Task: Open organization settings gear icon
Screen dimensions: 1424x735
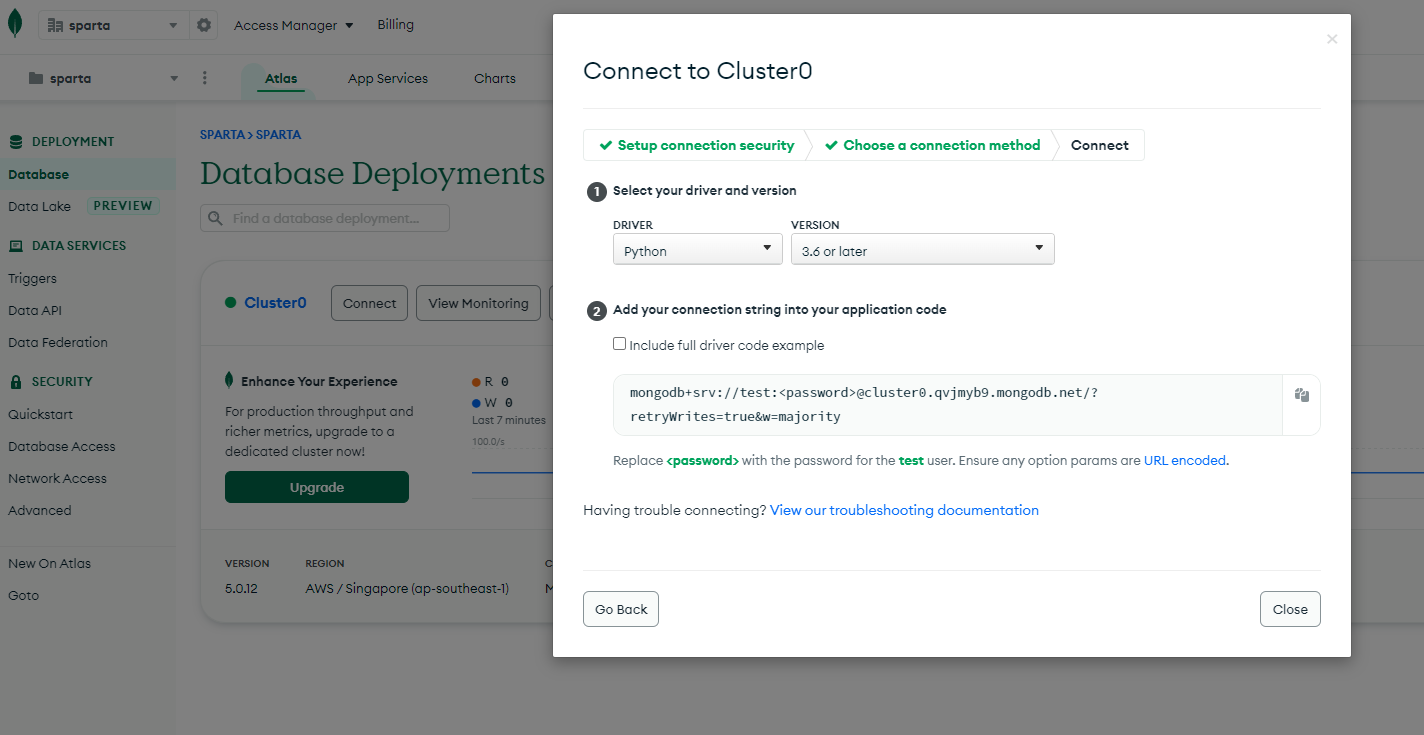Action: click(204, 25)
